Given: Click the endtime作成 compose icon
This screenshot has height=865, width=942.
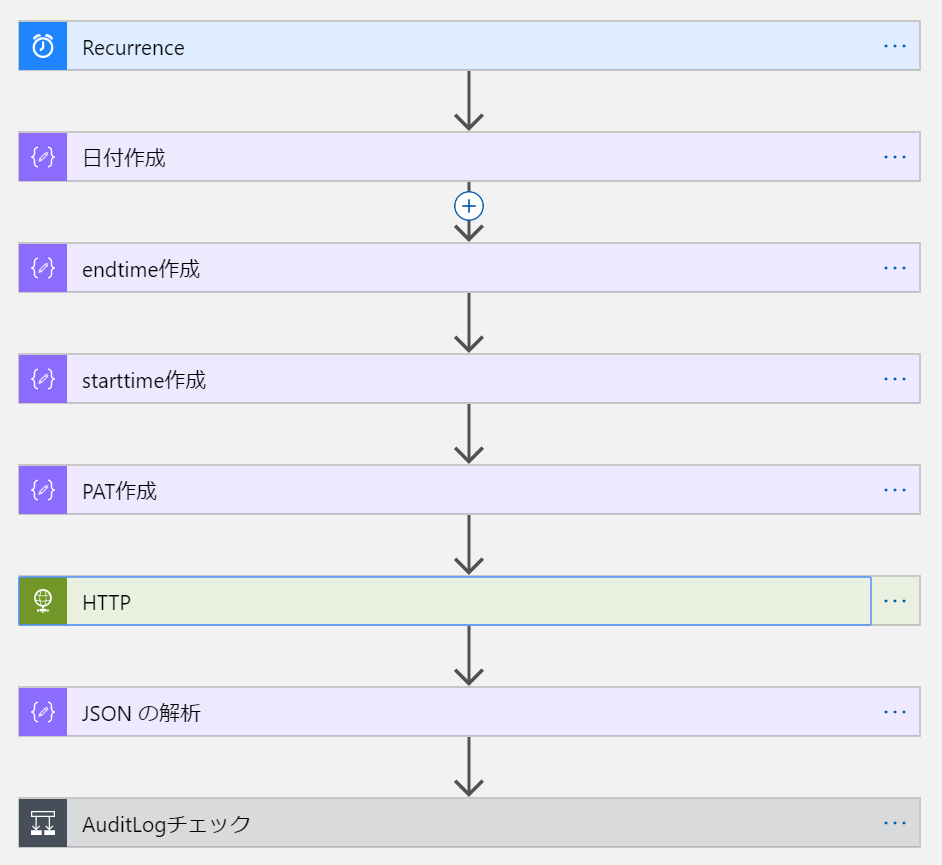Looking at the screenshot, I should [x=43, y=268].
